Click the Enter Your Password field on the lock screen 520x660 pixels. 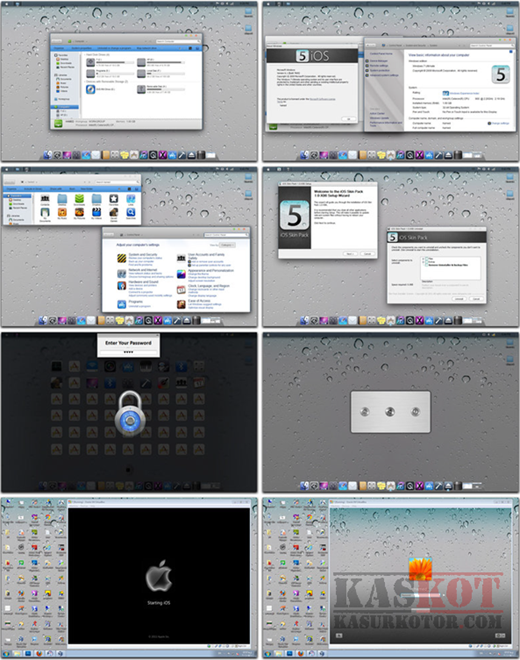click(x=128, y=352)
